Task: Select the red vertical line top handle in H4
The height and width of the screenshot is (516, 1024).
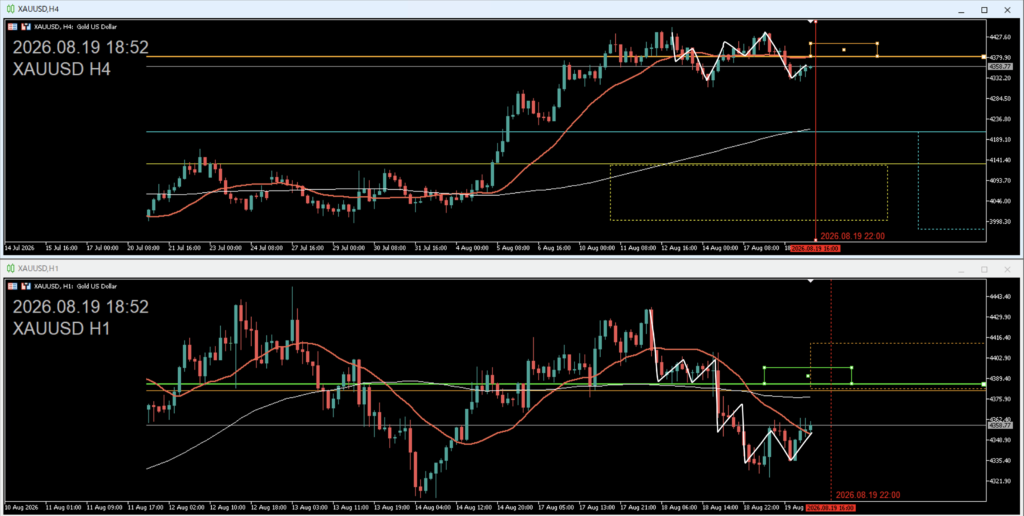Action: pos(816,22)
